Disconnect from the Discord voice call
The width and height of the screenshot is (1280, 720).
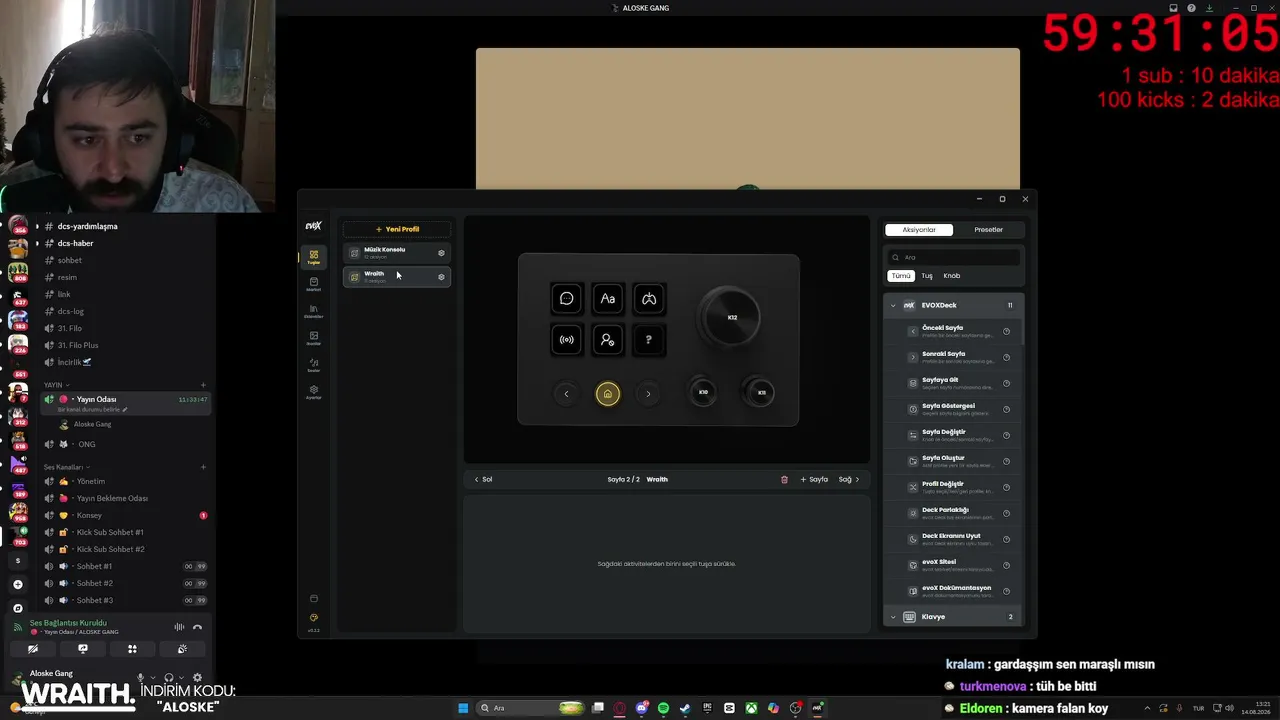[197, 627]
